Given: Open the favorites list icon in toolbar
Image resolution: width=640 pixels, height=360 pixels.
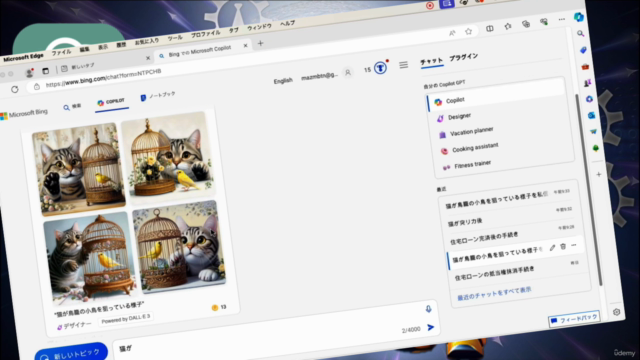Looking at the screenshot, I should point(508,27).
